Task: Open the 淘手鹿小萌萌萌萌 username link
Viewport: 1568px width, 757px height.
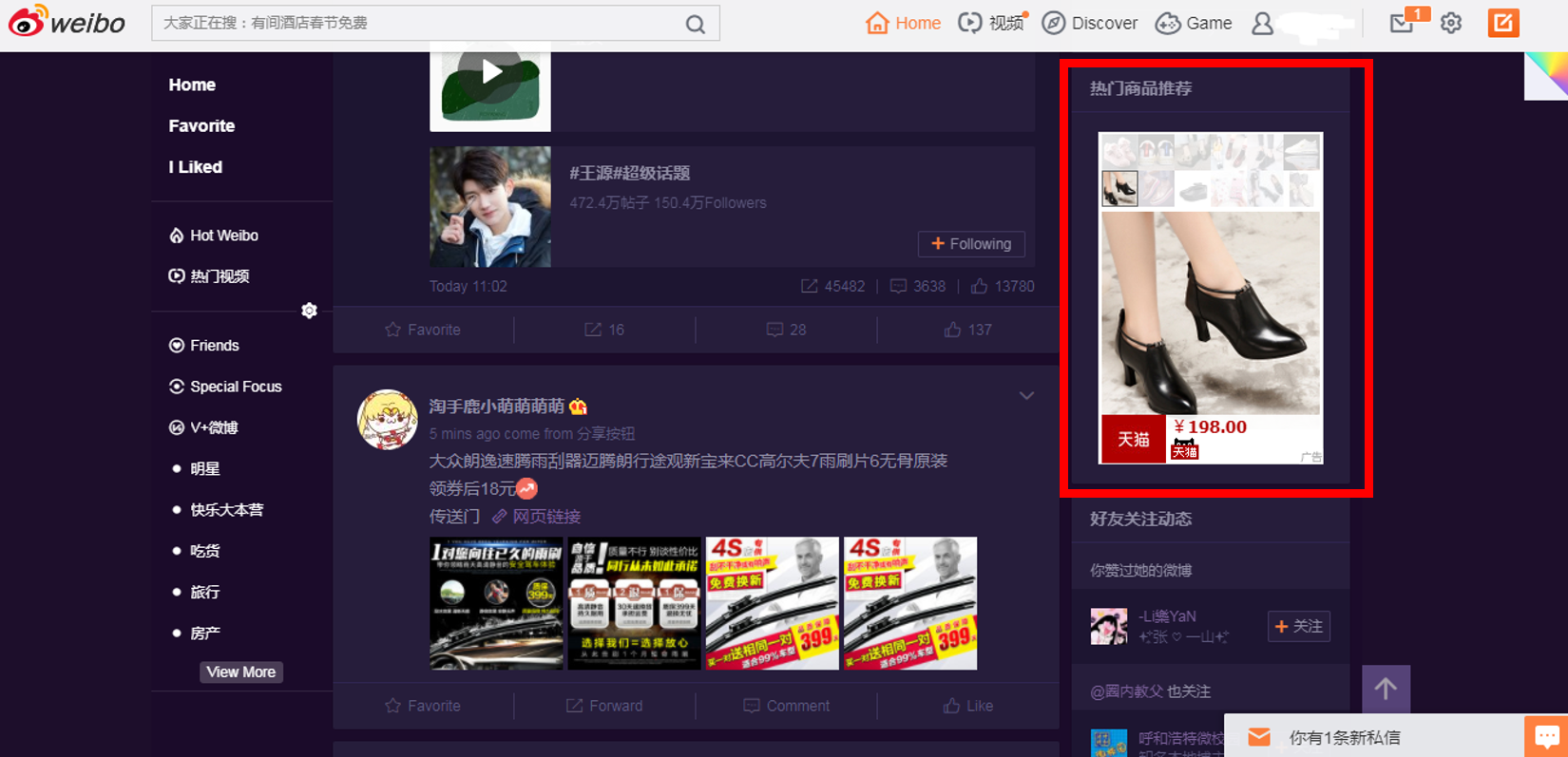Action: tap(497, 407)
